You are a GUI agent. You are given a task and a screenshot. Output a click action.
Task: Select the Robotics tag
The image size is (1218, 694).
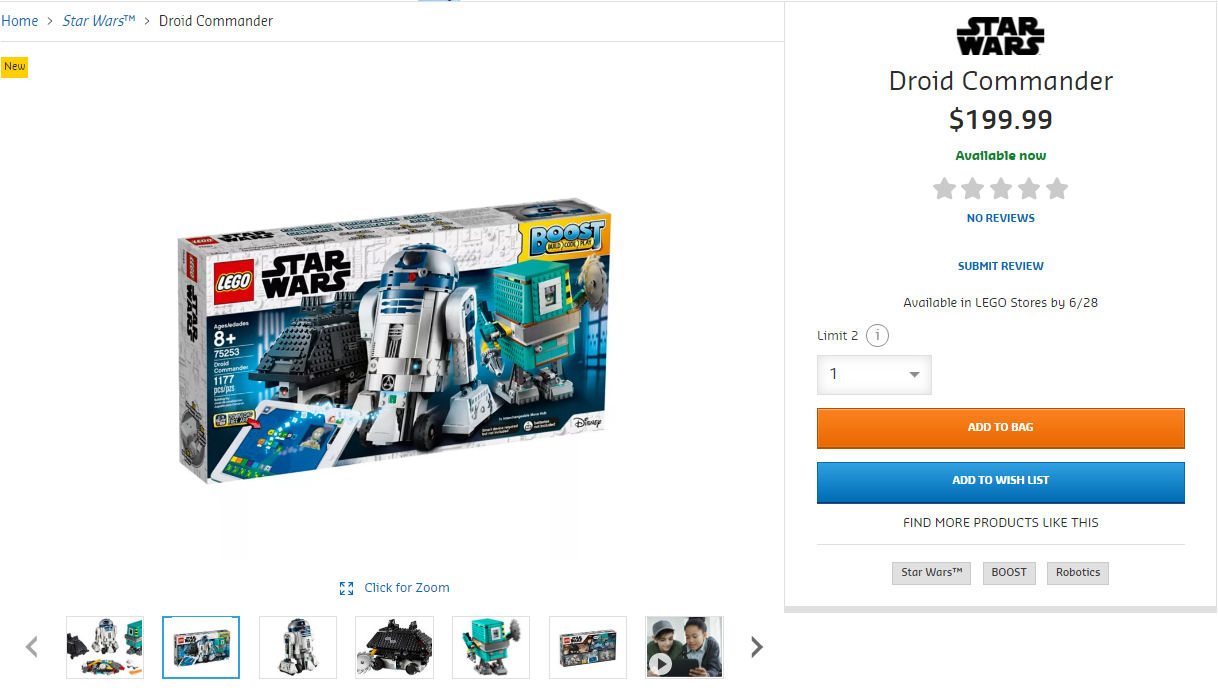pos(1078,573)
